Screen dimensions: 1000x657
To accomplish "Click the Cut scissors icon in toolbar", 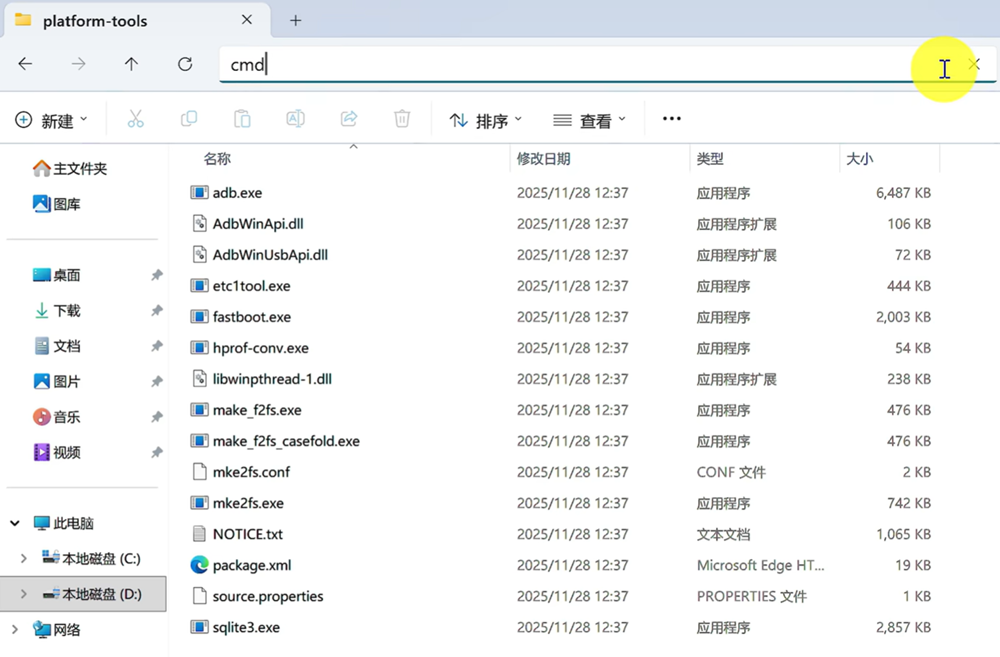I will pyautogui.click(x=136, y=119).
